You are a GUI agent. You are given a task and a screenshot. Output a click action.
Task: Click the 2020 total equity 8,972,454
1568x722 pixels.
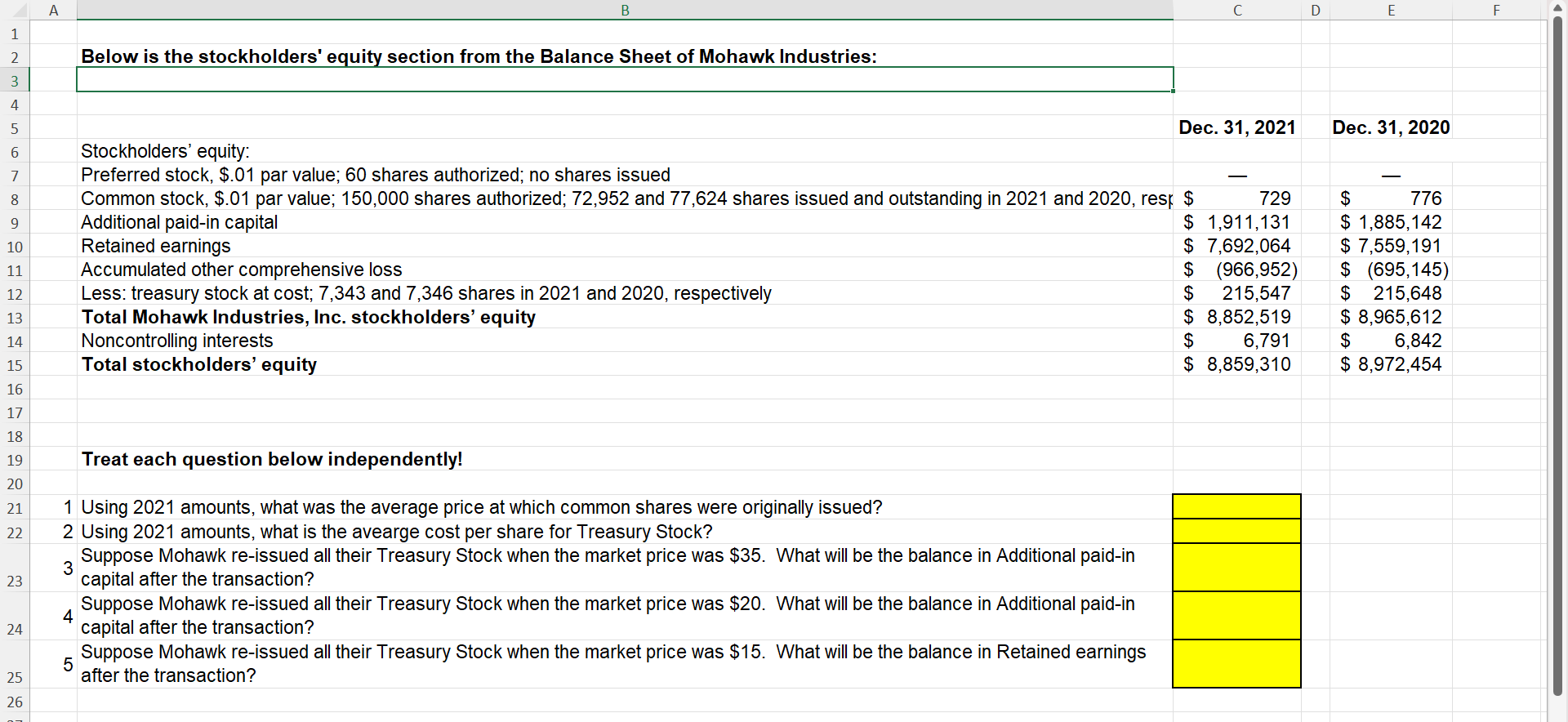point(1400,364)
